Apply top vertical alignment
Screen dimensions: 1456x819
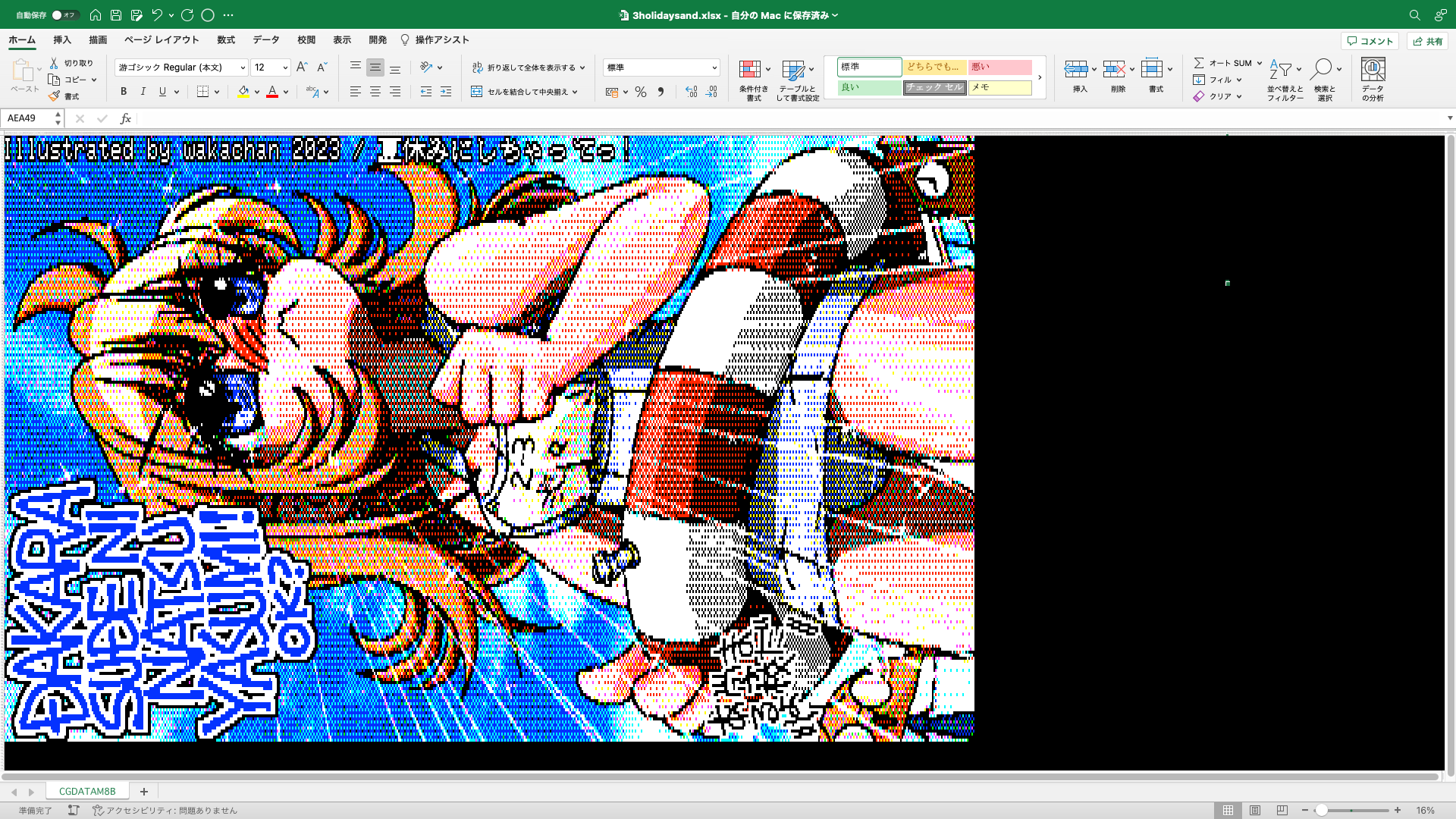[x=355, y=67]
